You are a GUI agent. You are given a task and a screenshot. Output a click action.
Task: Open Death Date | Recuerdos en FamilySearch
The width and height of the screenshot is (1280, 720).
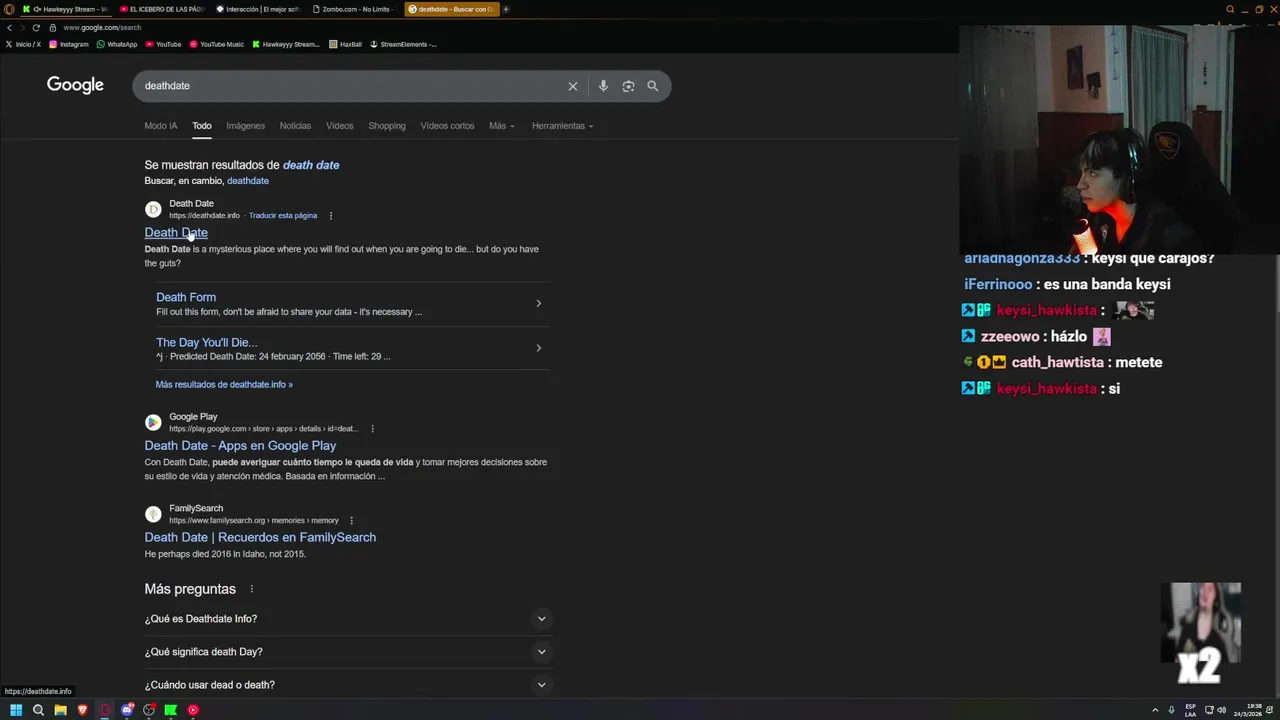pyautogui.click(x=260, y=537)
